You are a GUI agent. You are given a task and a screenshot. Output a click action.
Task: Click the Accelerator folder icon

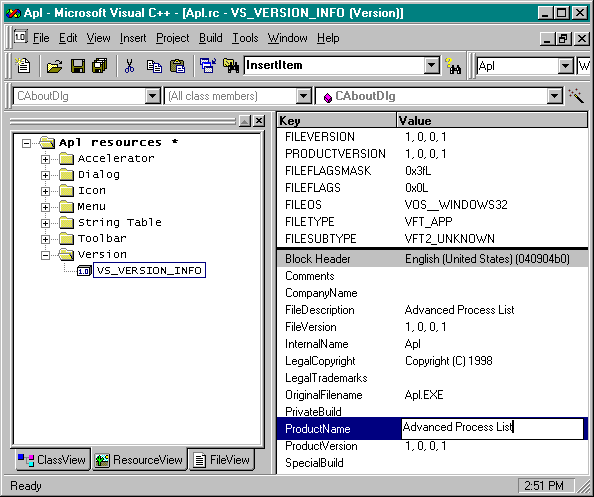(66, 158)
